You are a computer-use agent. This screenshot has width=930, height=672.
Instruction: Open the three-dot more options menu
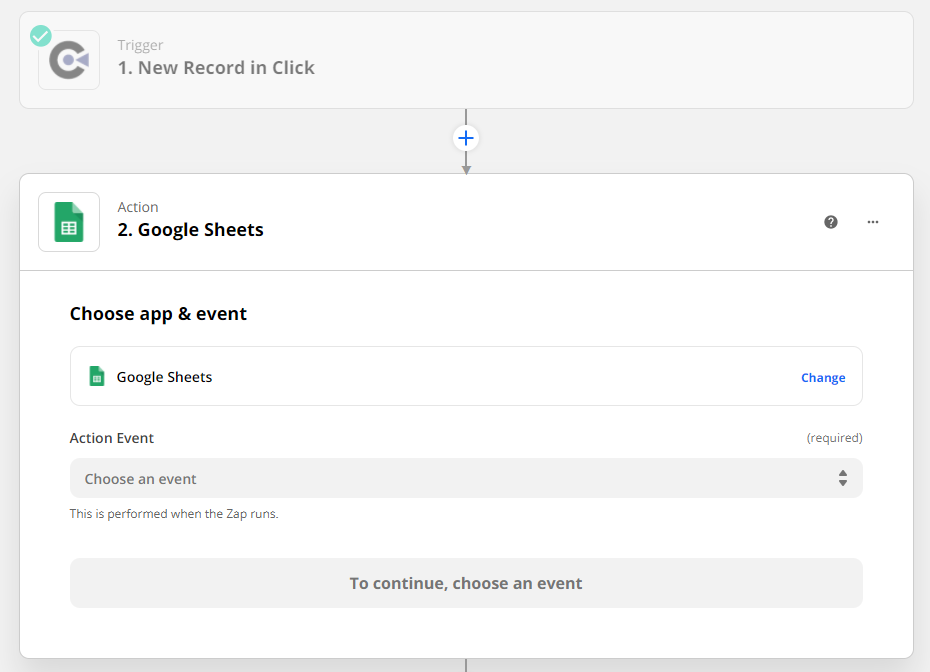click(873, 222)
